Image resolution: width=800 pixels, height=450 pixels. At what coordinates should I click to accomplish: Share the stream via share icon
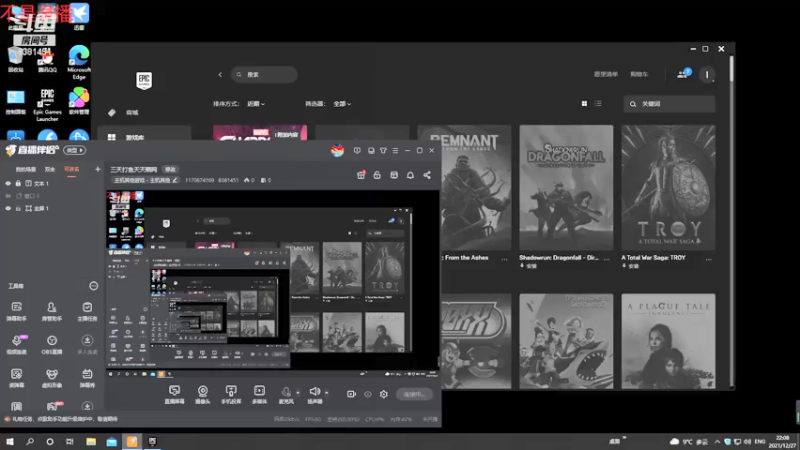click(427, 175)
